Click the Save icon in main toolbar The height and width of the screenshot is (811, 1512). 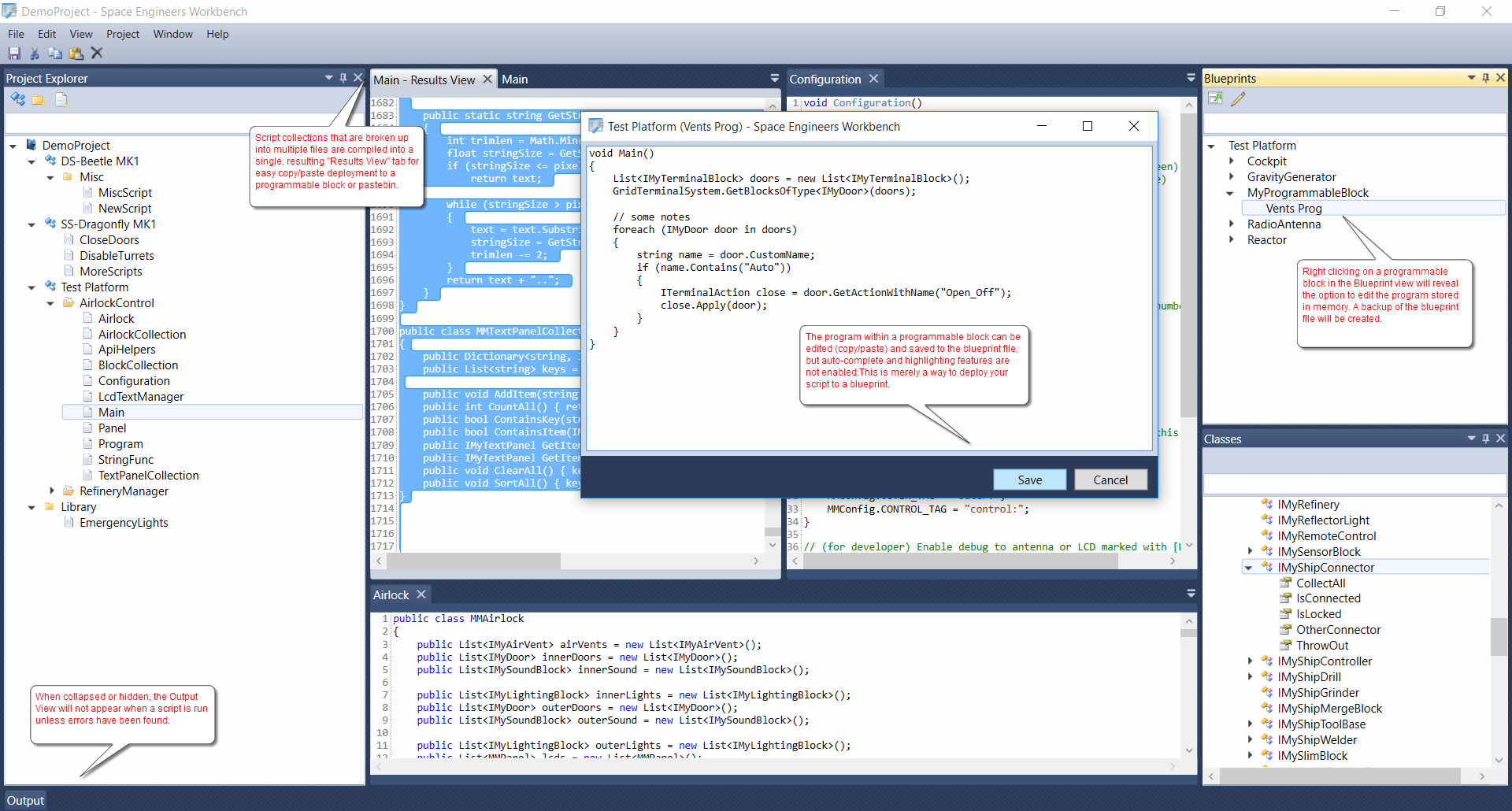click(14, 54)
